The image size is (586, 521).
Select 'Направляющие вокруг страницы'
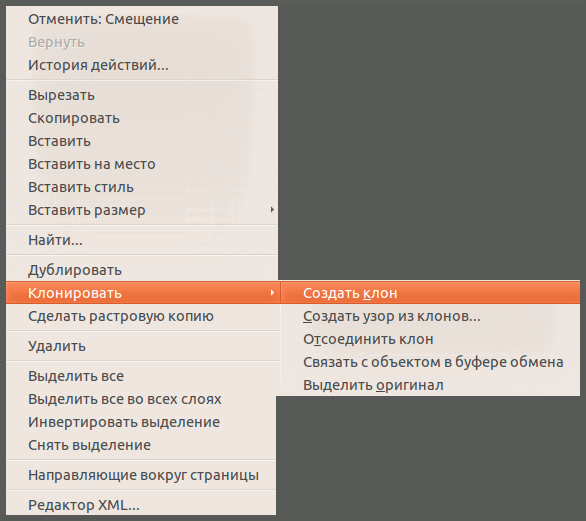142,475
